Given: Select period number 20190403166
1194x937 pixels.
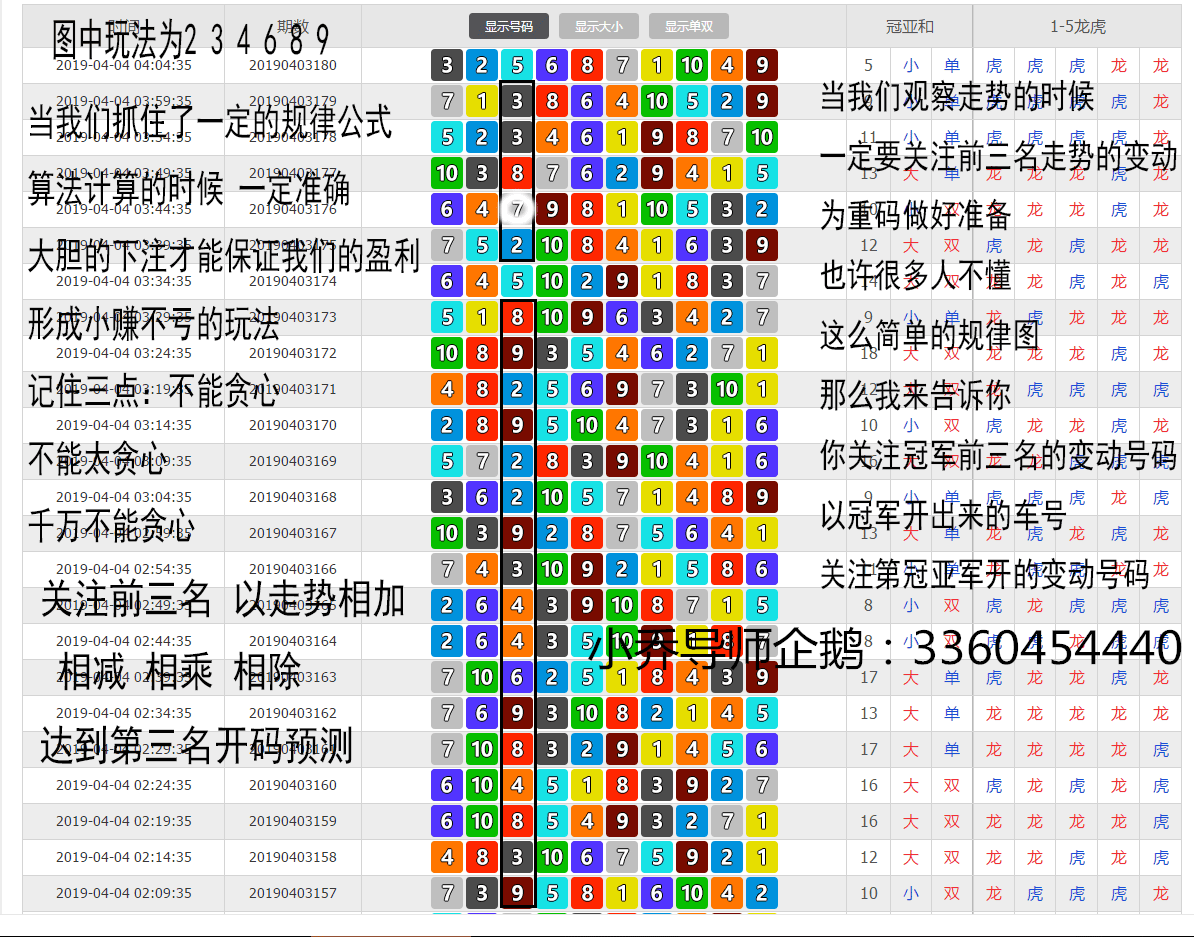Looking at the screenshot, I should (x=292, y=569).
